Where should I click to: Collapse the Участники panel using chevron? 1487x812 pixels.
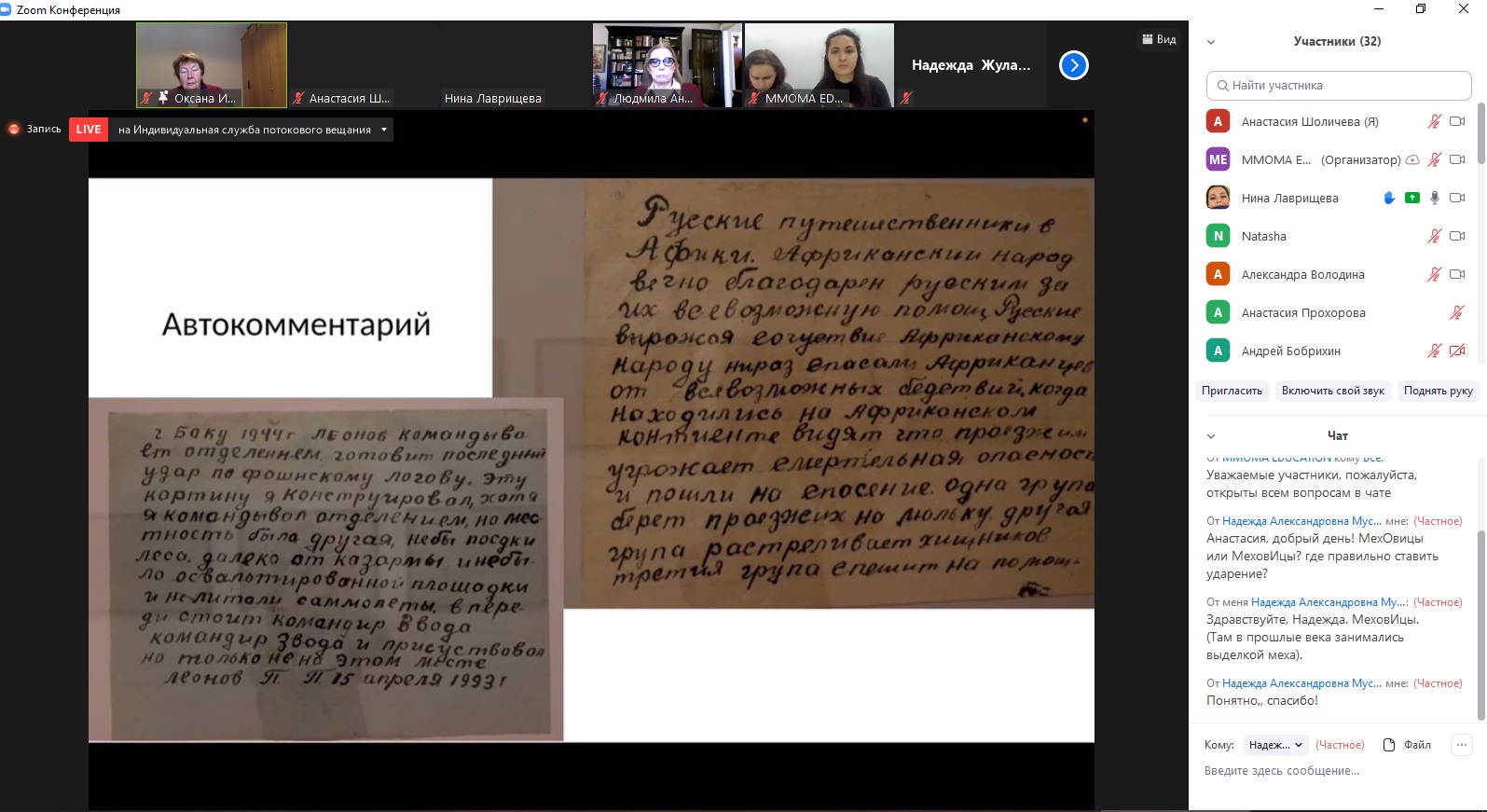click(1211, 42)
